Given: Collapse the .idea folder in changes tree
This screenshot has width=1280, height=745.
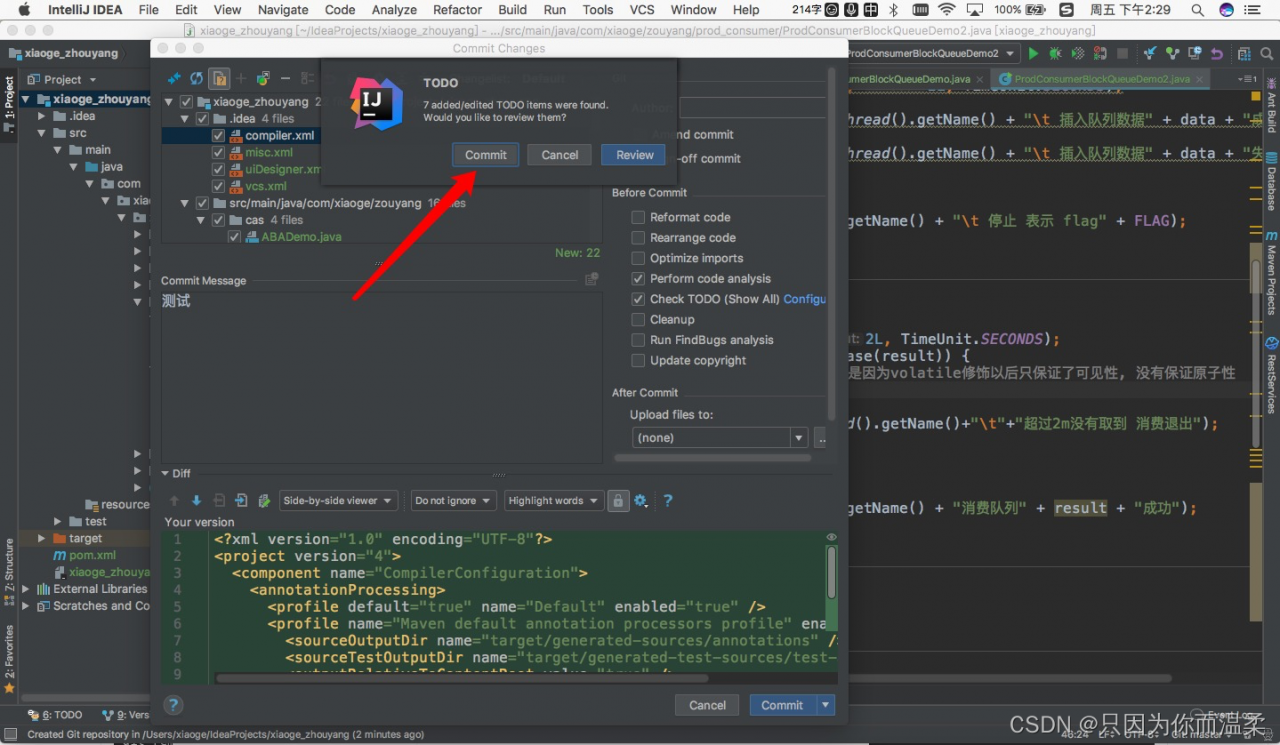Looking at the screenshot, I should (185, 119).
